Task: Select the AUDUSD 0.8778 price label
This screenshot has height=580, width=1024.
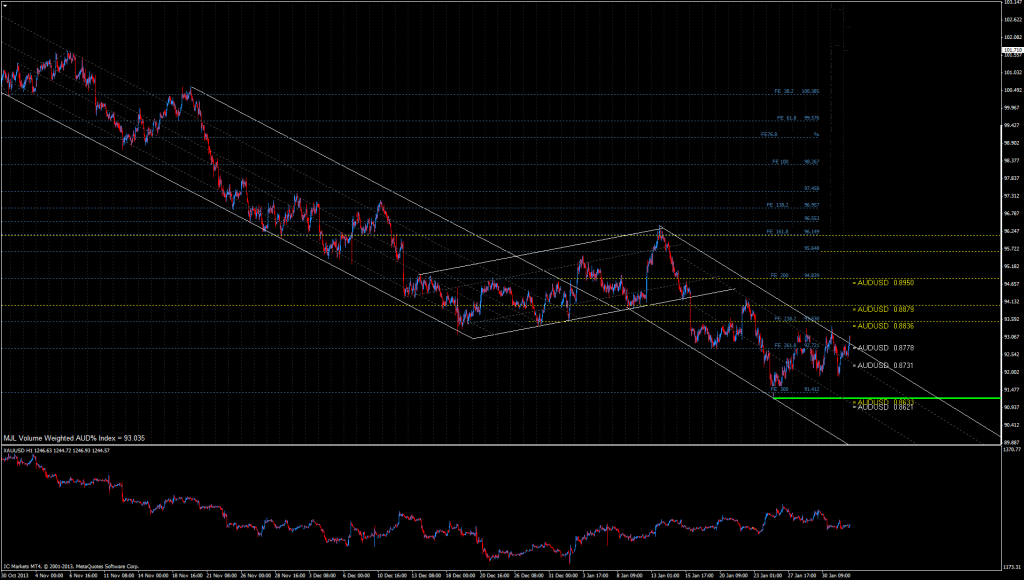Action: click(x=886, y=348)
